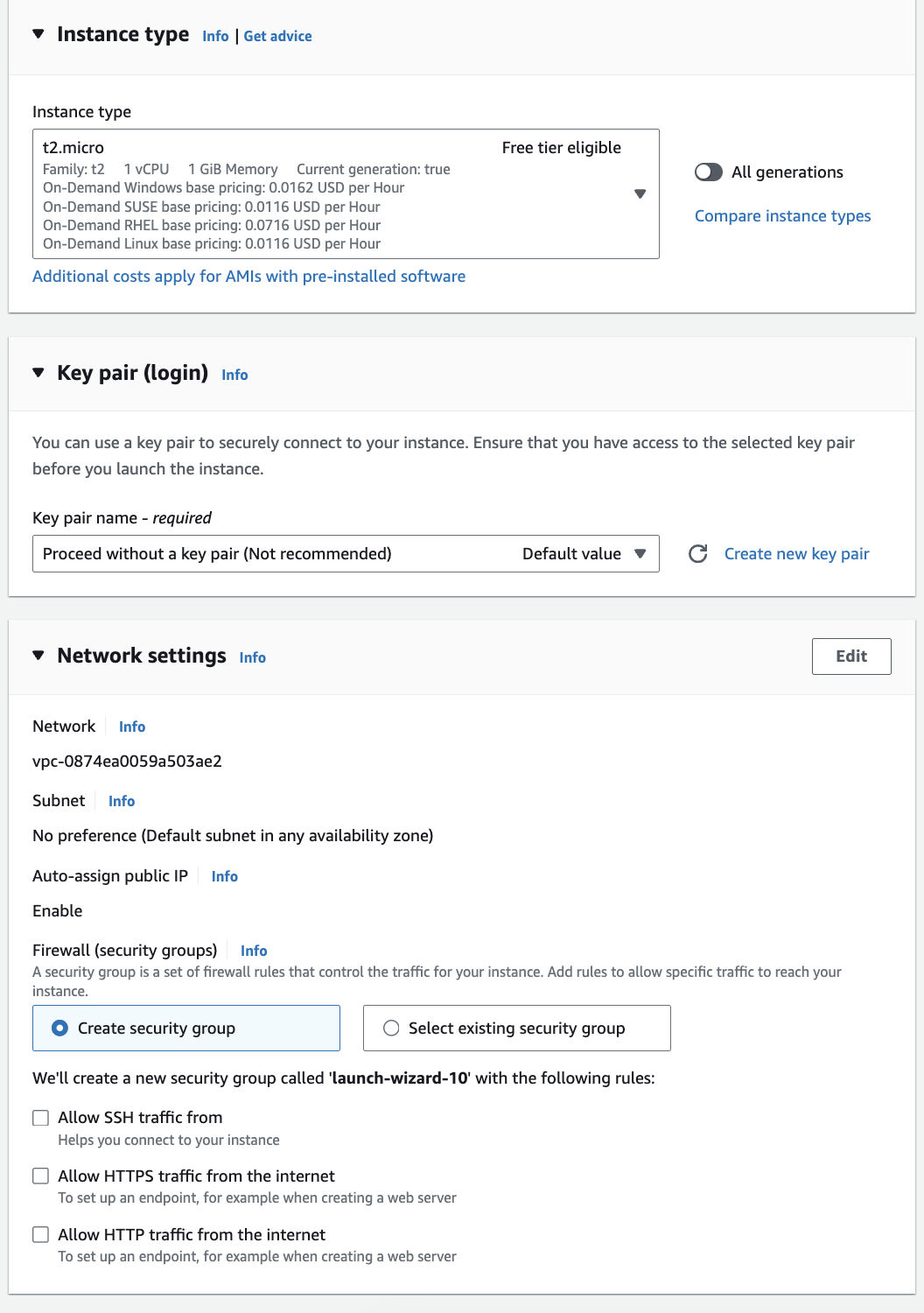Click Info link next to Subnet
This screenshot has height=1313, width=924.
point(122,801)
